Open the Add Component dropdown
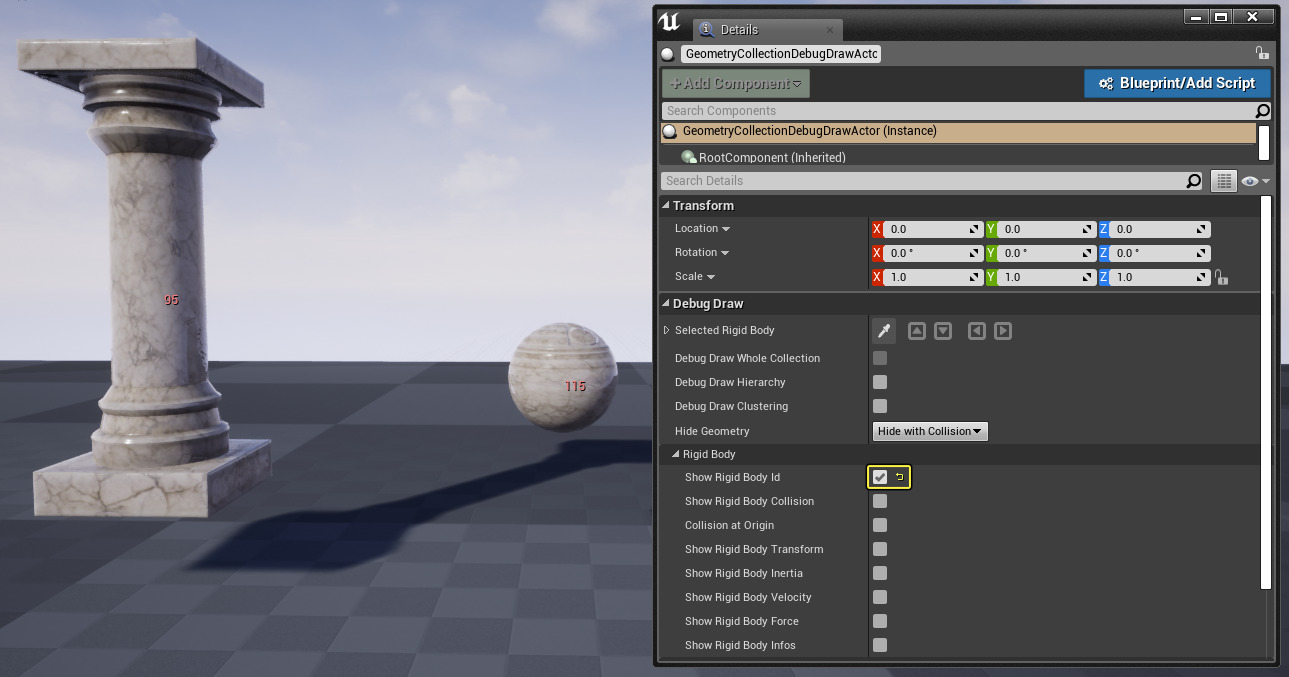Viewport: 1289px width, 677px height. tap(735, 83)
